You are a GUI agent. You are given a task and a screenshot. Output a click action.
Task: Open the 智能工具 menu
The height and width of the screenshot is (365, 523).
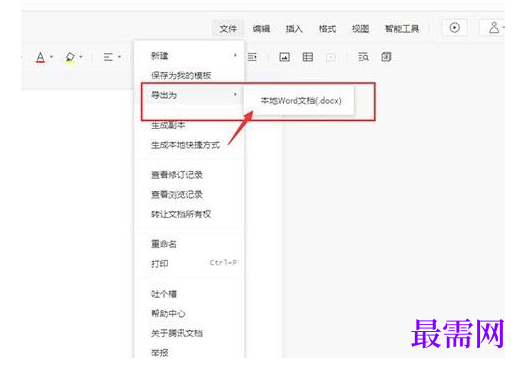402,29
